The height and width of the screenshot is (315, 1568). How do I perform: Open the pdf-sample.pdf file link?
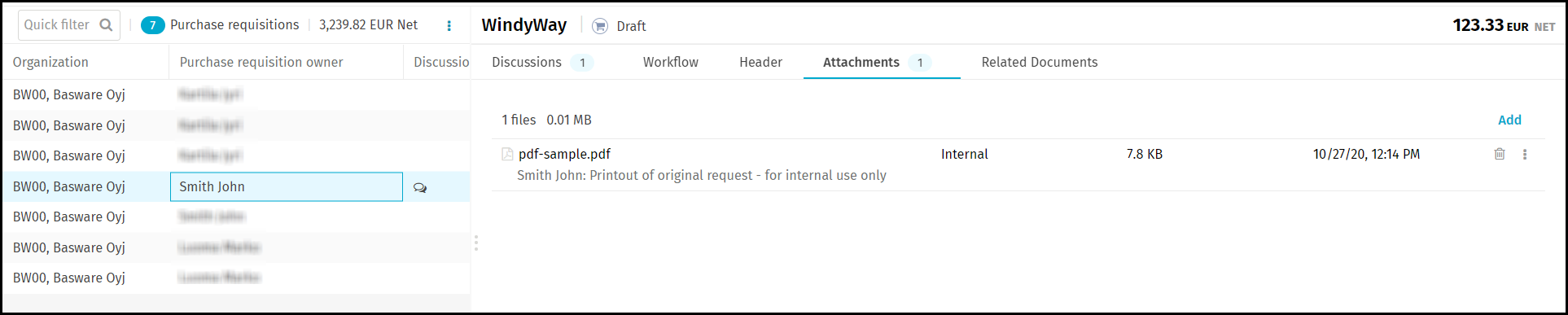pos(564,154)
